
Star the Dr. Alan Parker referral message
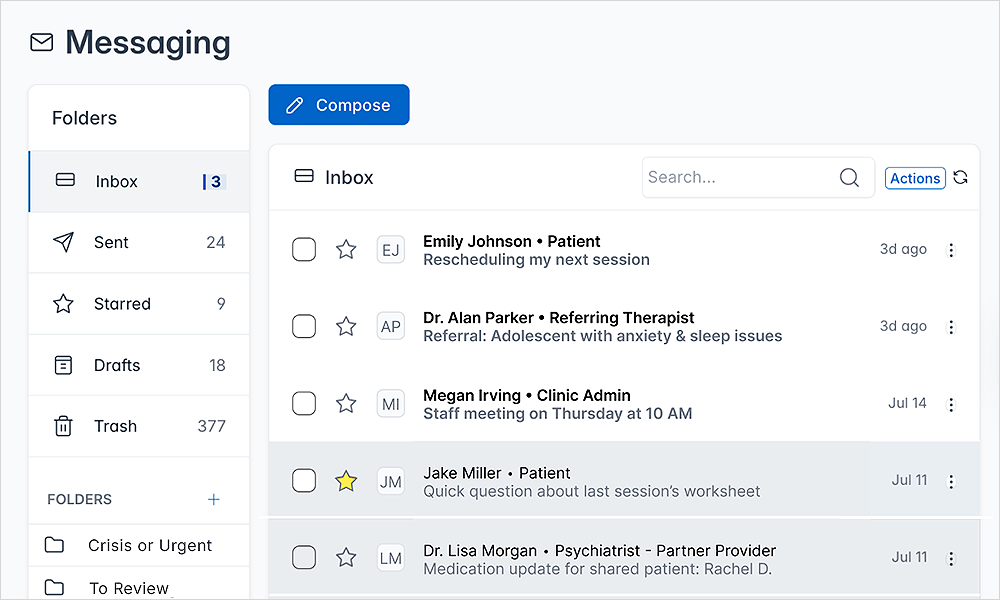(346, 326)
